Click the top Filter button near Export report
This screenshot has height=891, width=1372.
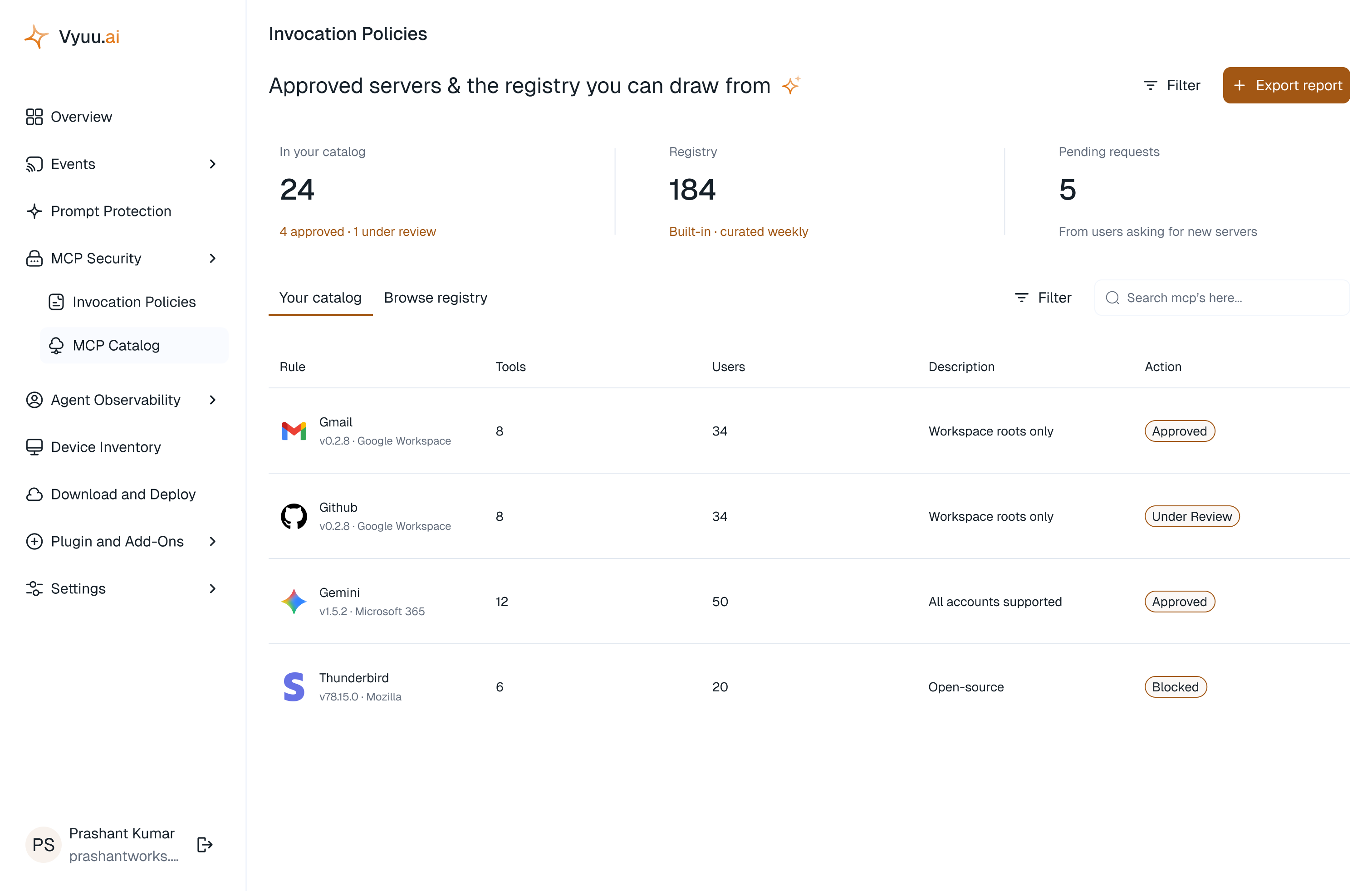(x=1171, y=85)
